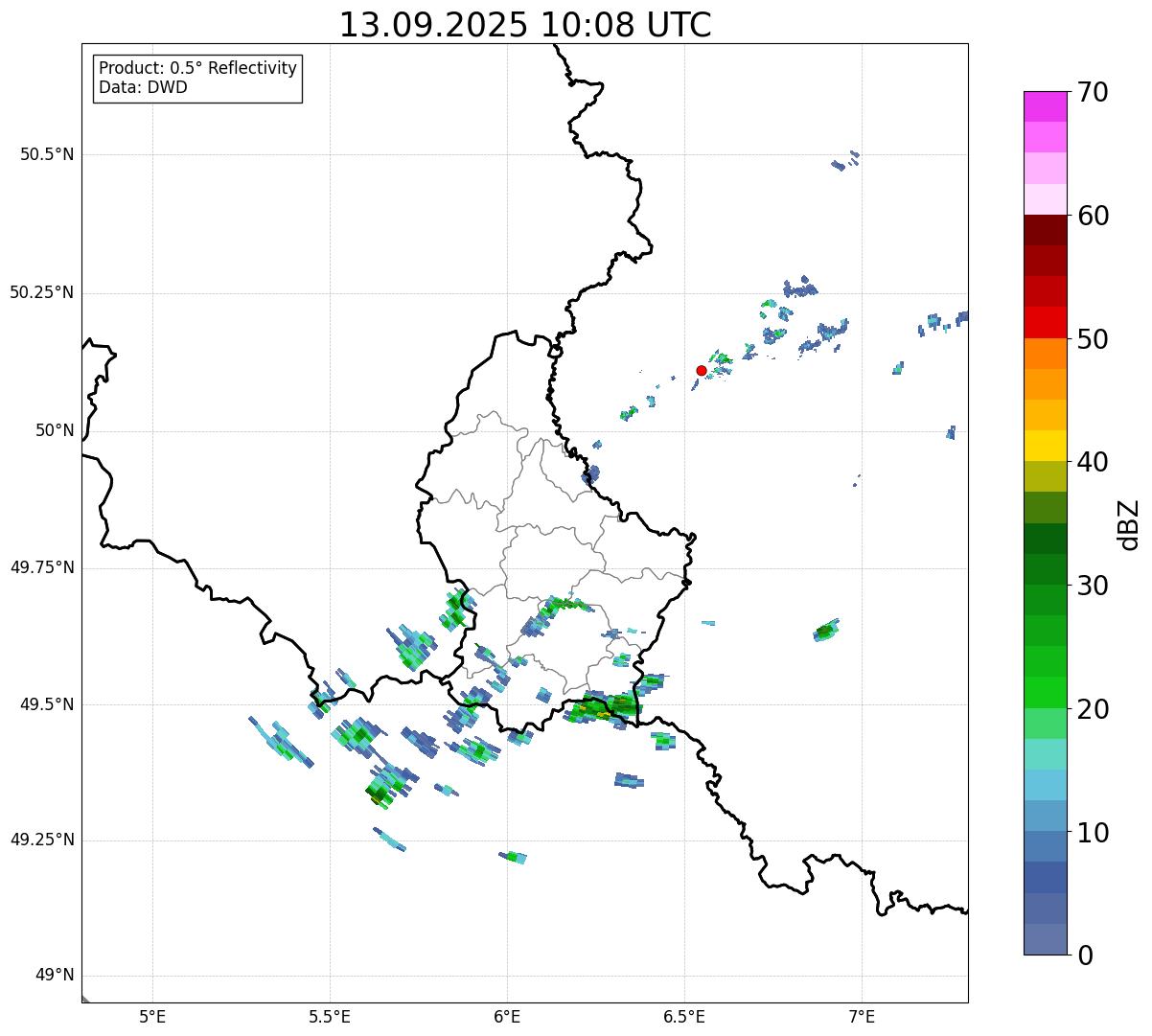Click the green radar echo left of 7°E gridline
The height and width of the screenshot is (1036, 1152).
pyautogui.click(x=825, y=631)
